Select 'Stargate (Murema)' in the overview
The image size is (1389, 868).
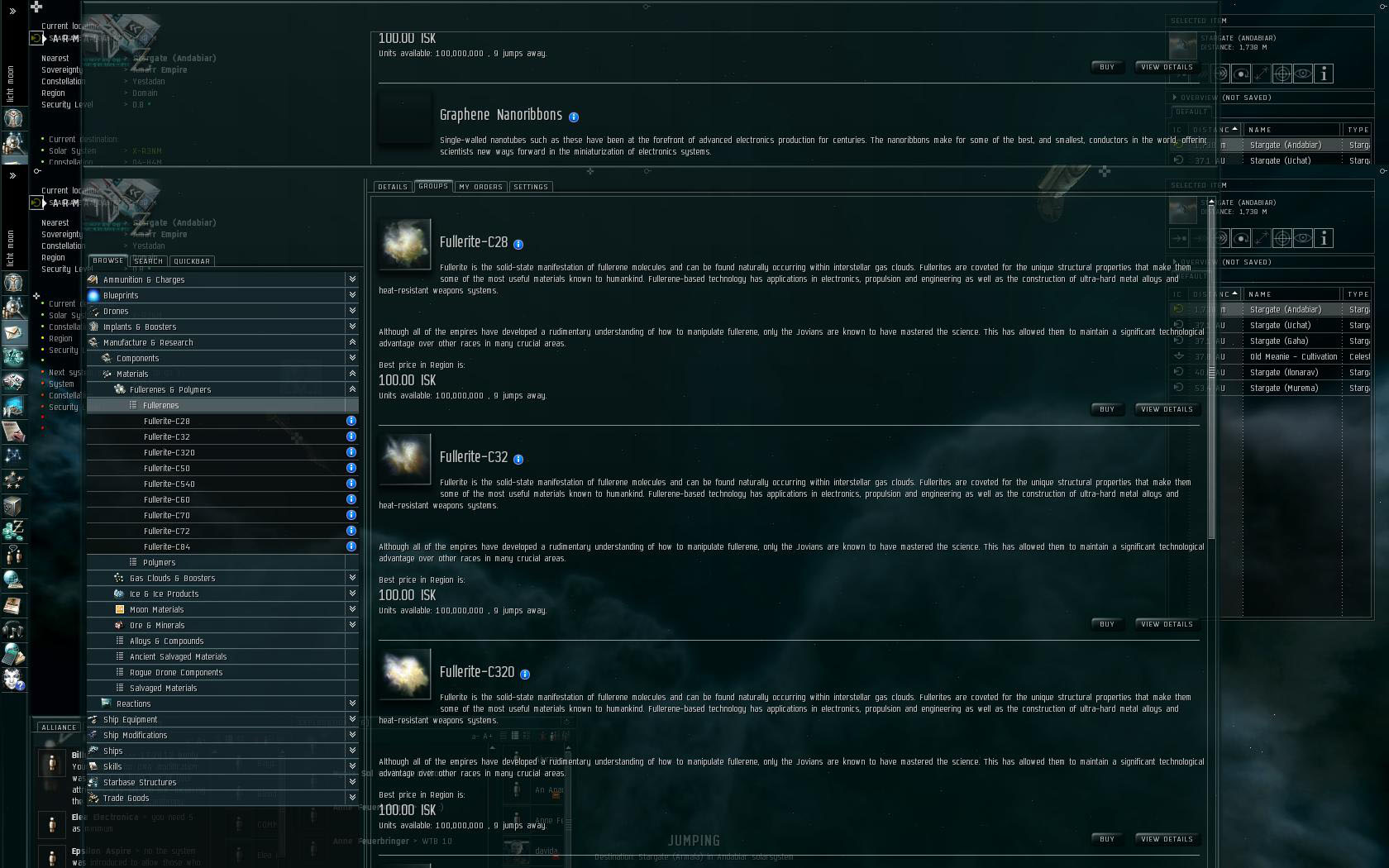(x=1272, y=388)
